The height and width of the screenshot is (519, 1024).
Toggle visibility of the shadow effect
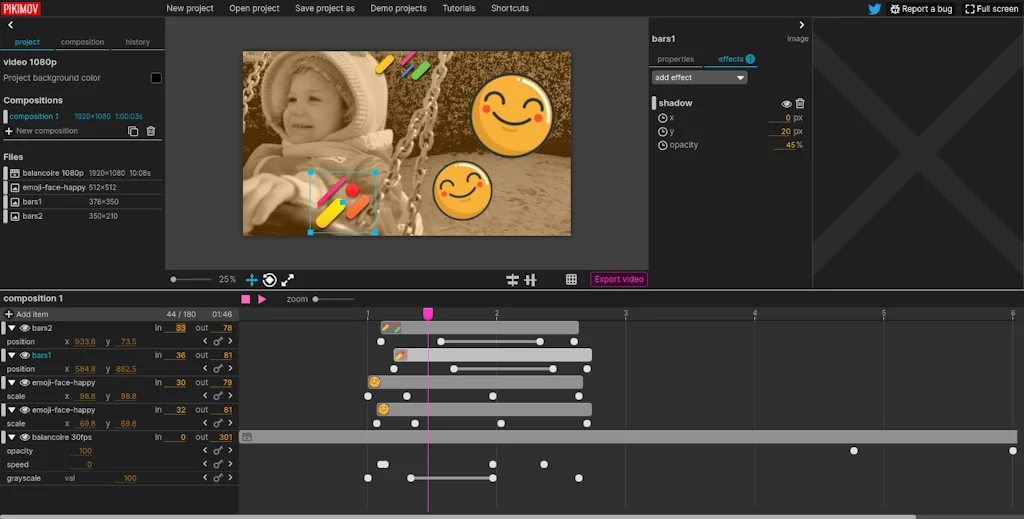(786, 103)
